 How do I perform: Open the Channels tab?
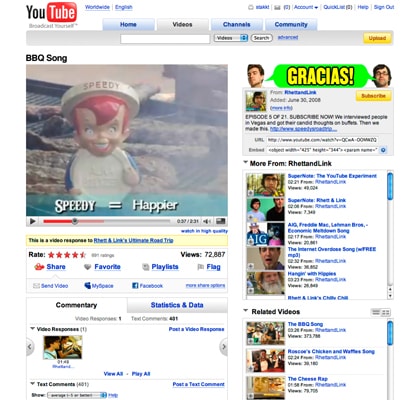tap(237, 24)
